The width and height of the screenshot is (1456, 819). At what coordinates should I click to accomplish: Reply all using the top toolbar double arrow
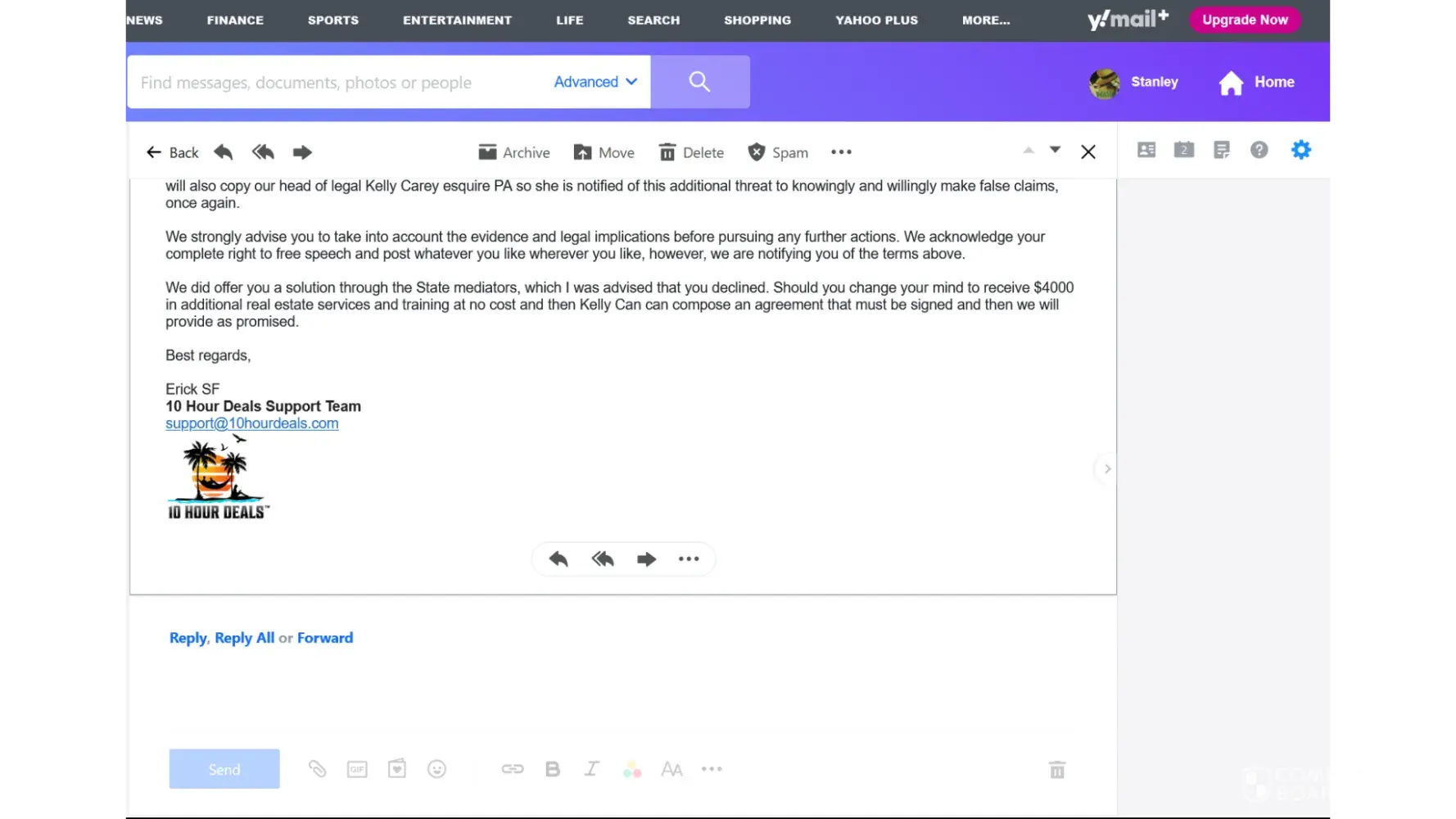pos(263,152)
